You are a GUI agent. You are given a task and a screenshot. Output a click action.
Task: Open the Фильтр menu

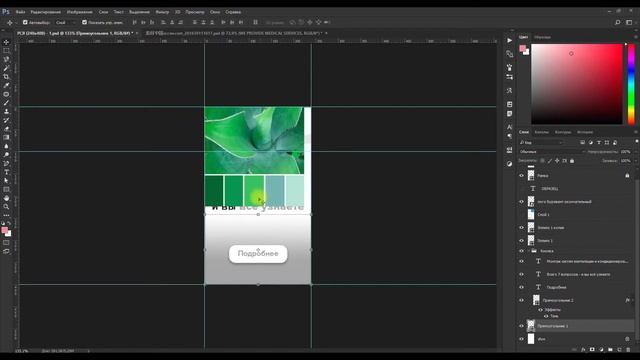click(x=162, y=12)
